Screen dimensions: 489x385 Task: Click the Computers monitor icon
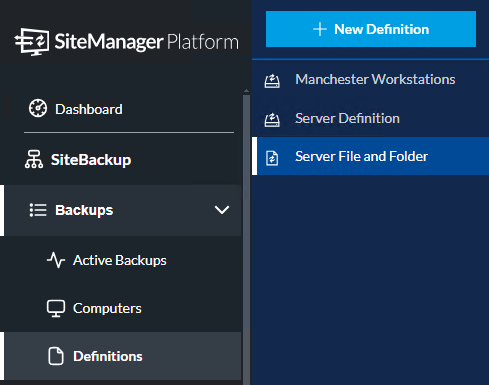(x=56, y=309)
